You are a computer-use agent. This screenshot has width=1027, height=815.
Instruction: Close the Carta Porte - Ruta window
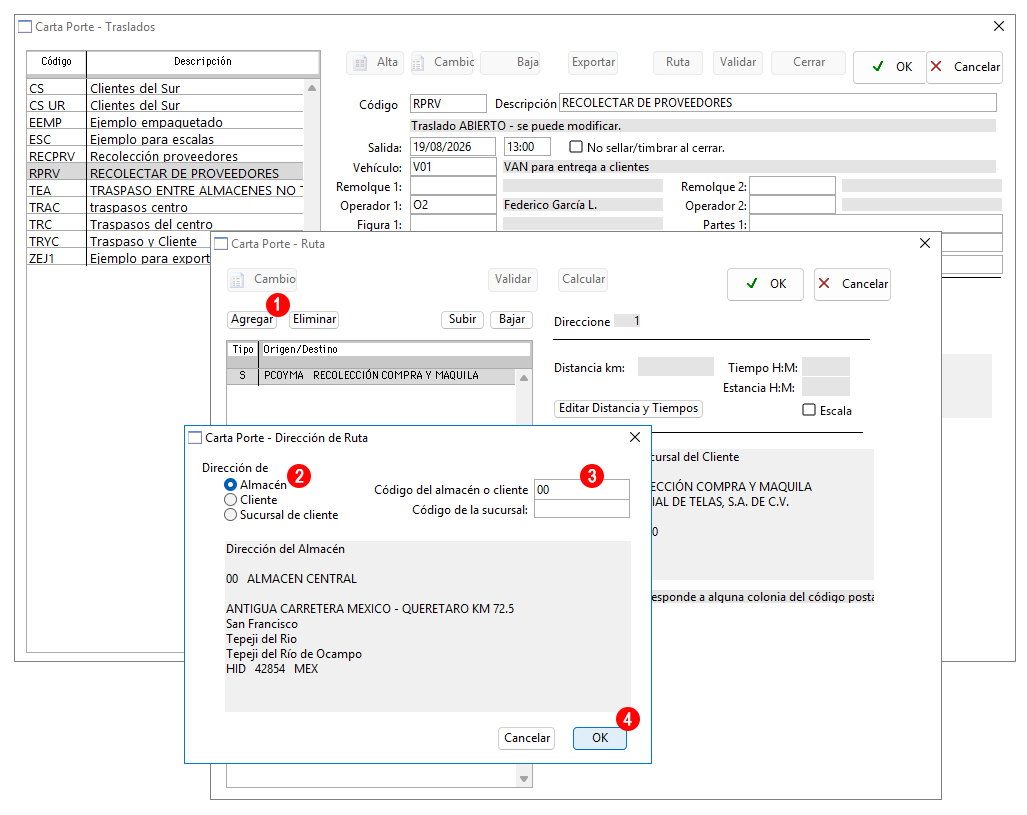[925, 243]
